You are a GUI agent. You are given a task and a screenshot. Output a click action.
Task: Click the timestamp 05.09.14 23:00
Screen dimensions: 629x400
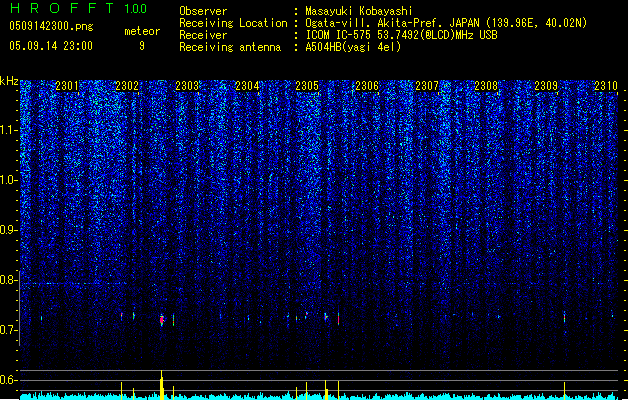click(x=51, y=46)
